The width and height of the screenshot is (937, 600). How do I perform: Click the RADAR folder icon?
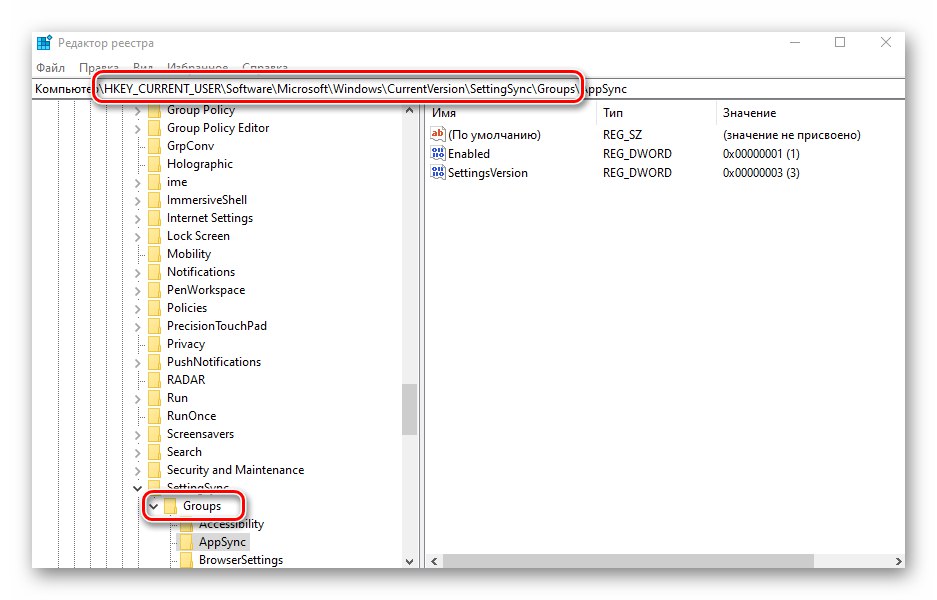click(154, 380)
